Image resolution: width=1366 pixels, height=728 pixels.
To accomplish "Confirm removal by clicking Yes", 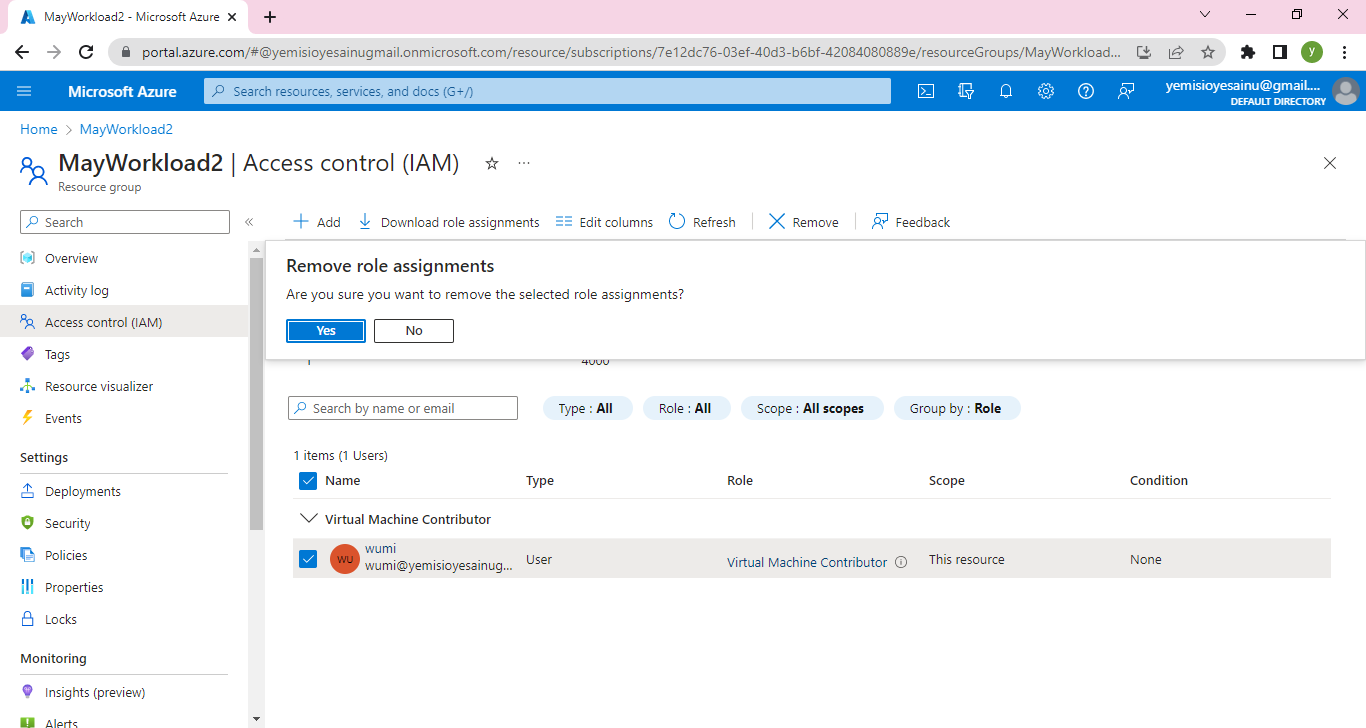I will pyautogui.click(x=326, y=331).
